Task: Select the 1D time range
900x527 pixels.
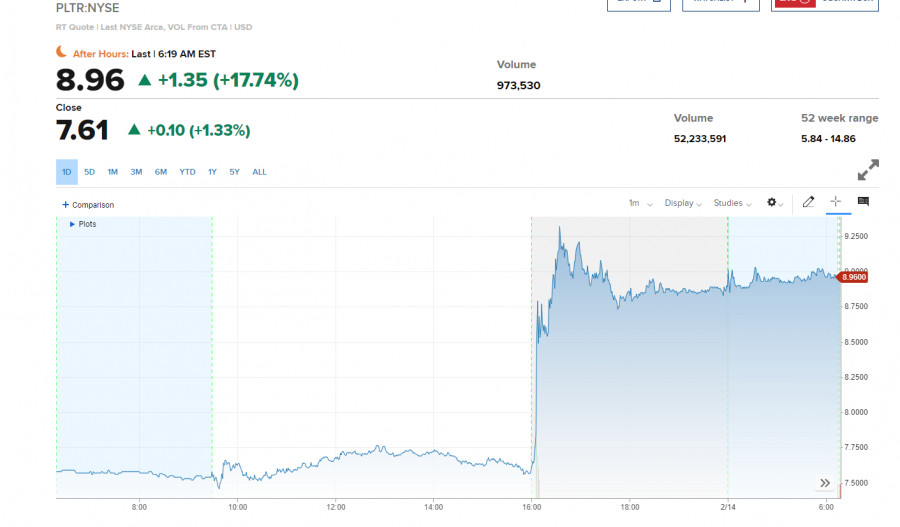Action: tap(67, 172)
